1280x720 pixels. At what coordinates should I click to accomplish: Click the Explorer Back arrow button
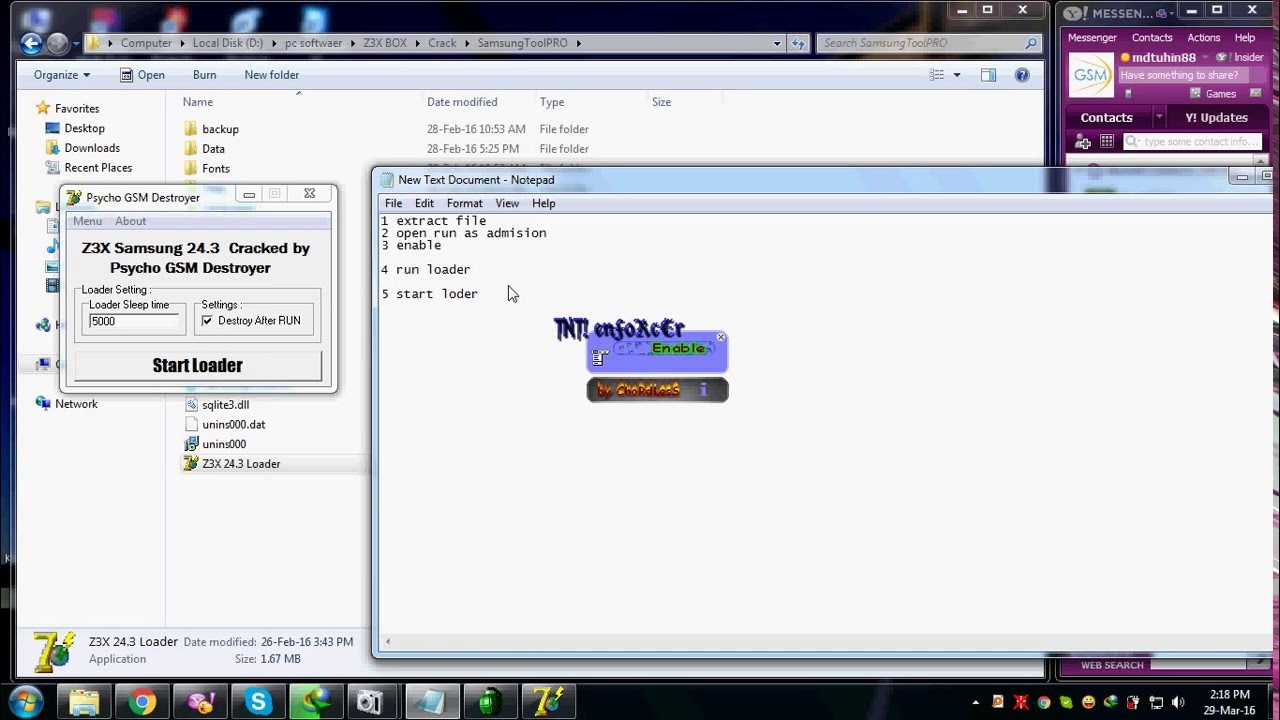(31, 43)
